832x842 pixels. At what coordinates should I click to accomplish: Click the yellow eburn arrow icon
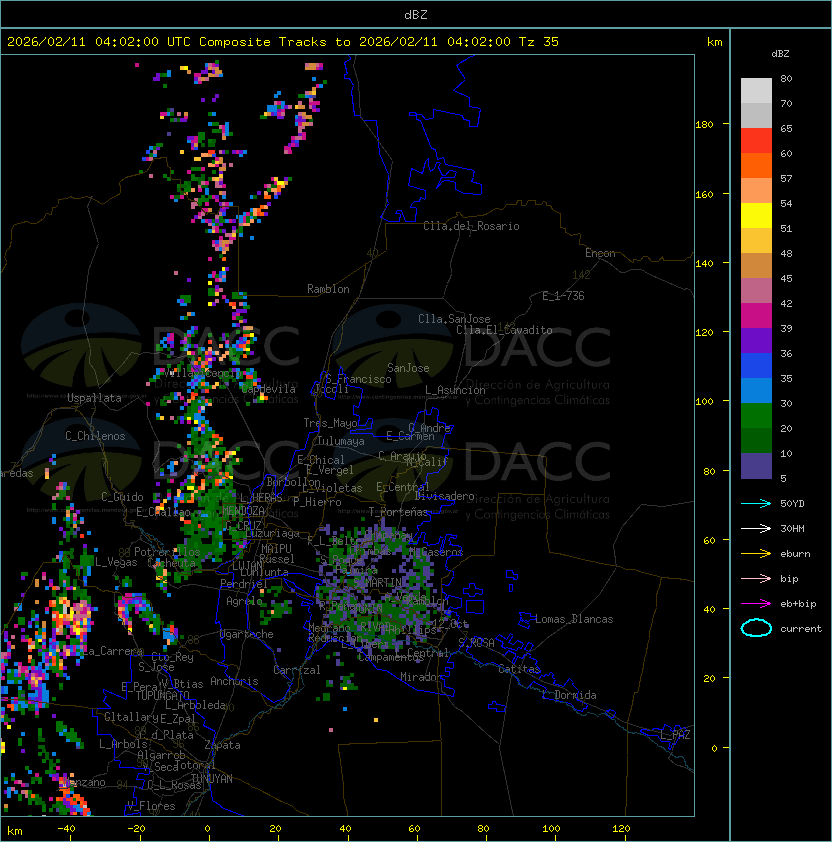pos(756,554)
